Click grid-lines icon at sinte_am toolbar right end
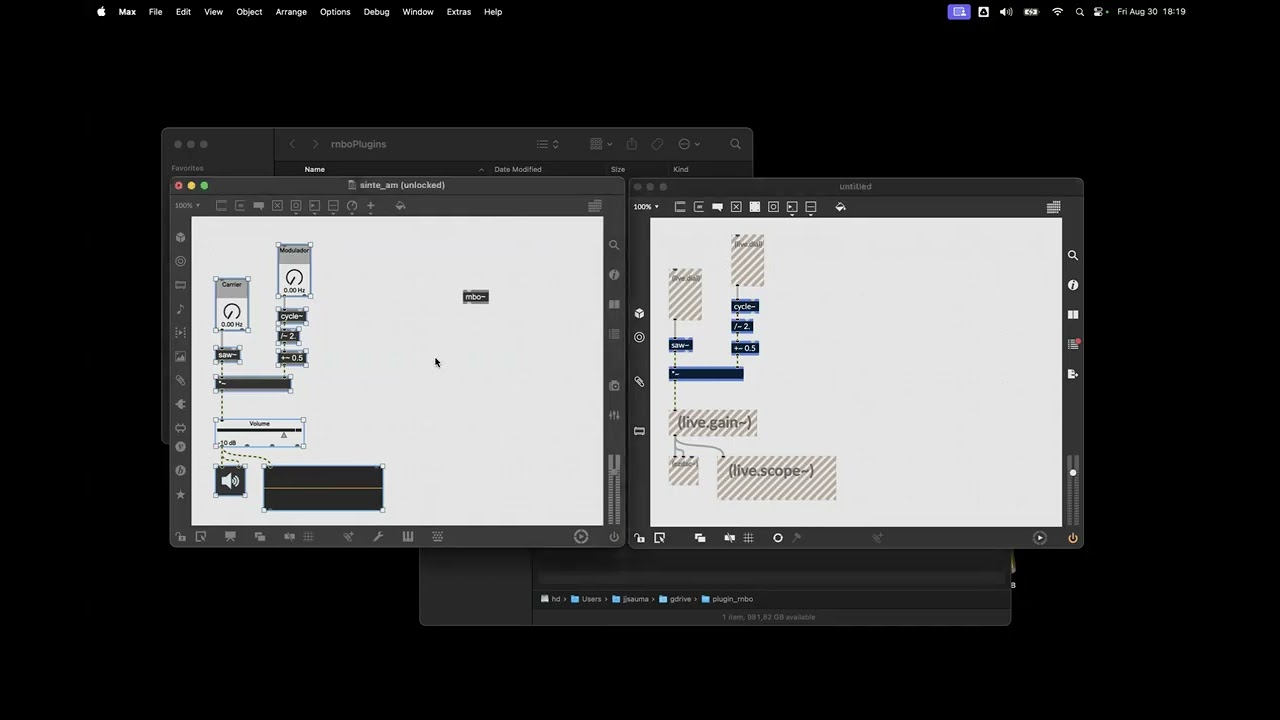Screen dimensions: 1280x720 [x=595, y=206]
